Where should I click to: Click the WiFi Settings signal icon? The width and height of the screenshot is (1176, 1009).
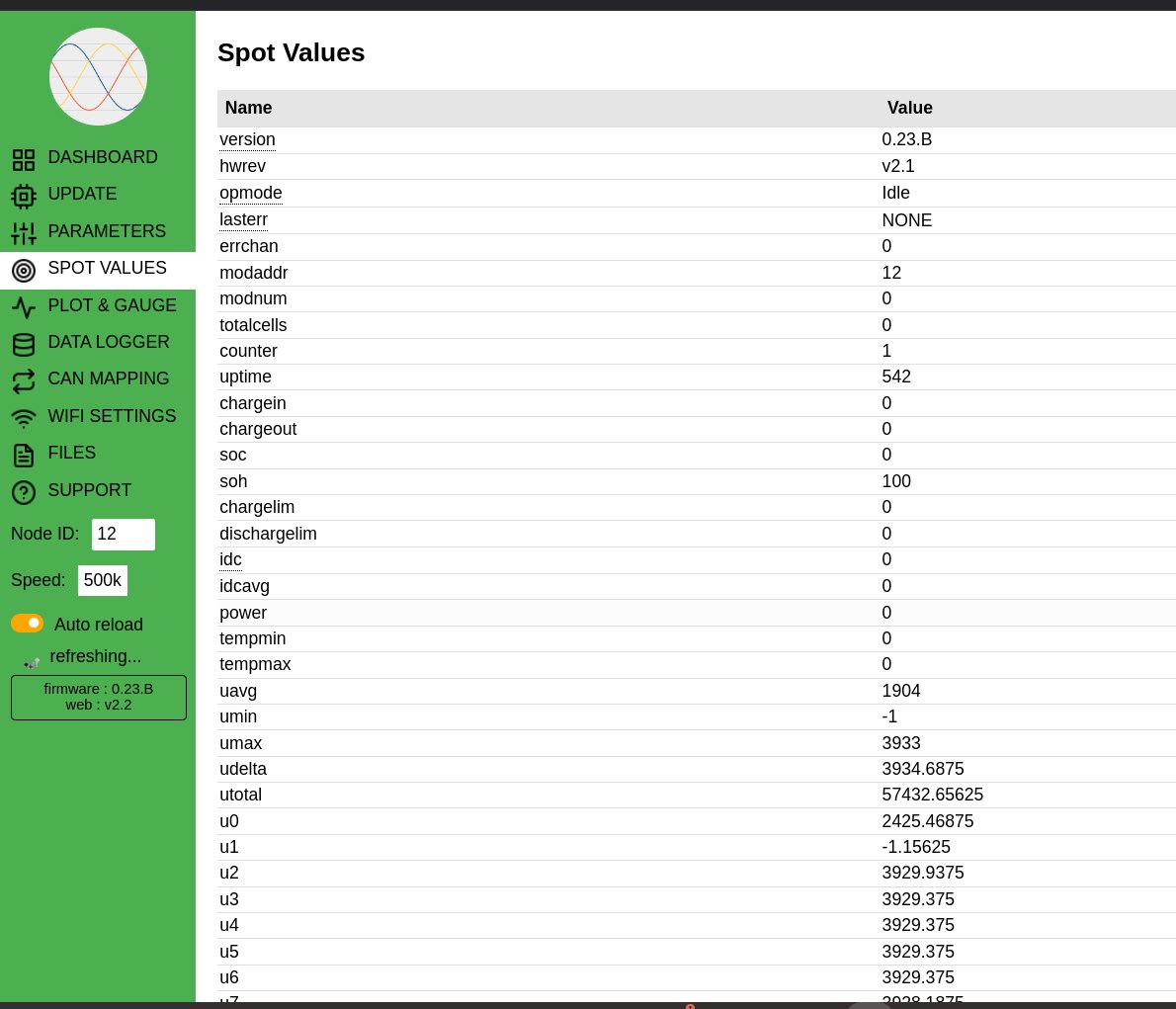[24, 418]
